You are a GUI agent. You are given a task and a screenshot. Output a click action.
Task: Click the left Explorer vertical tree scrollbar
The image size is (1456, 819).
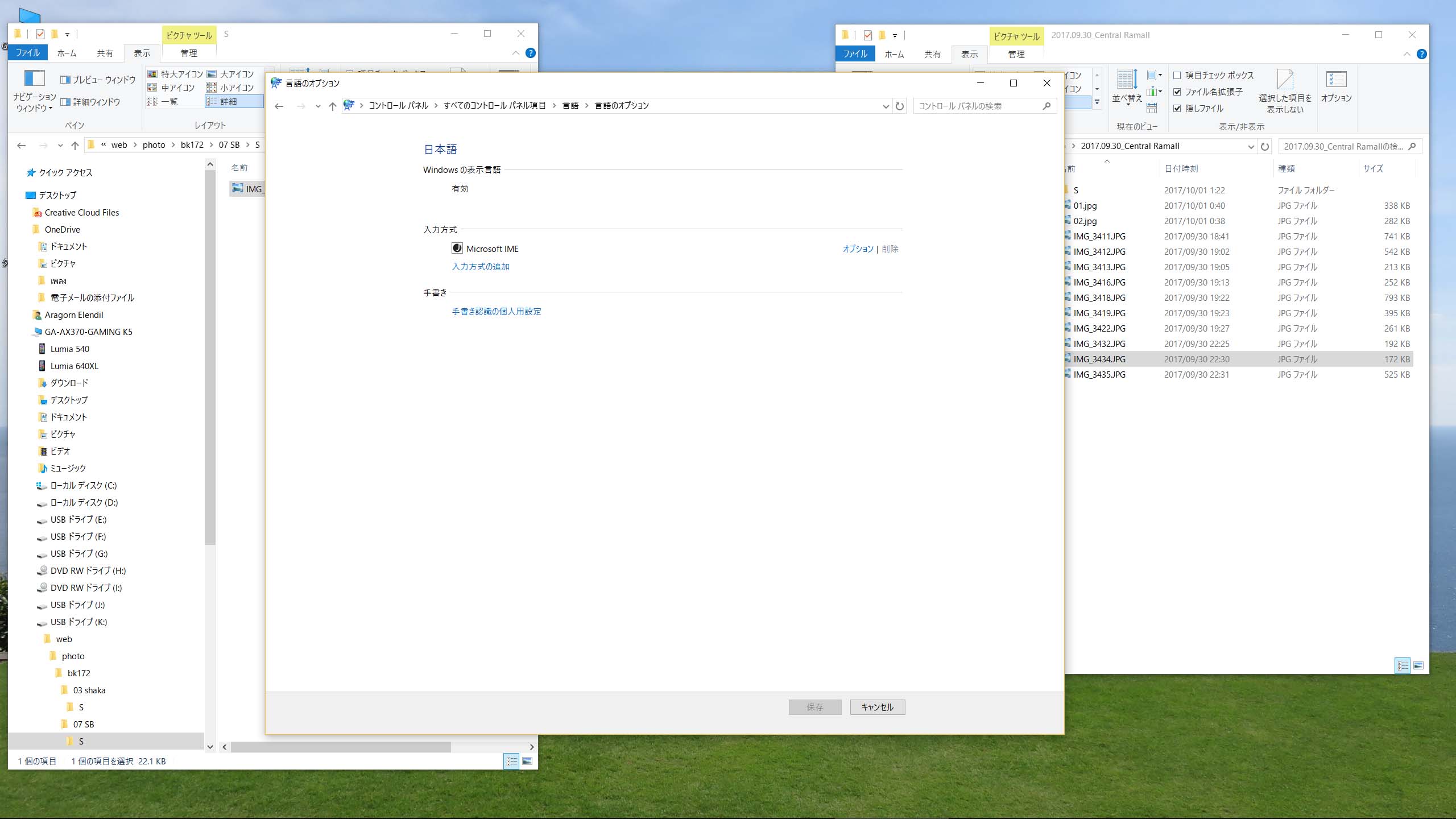(x=210, y=358)
